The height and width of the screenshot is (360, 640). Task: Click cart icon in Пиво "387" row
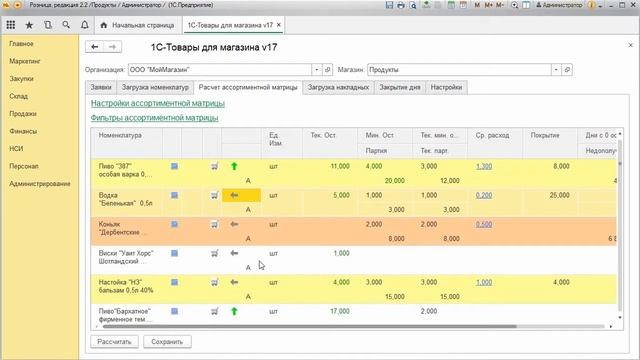coord(214,166)
